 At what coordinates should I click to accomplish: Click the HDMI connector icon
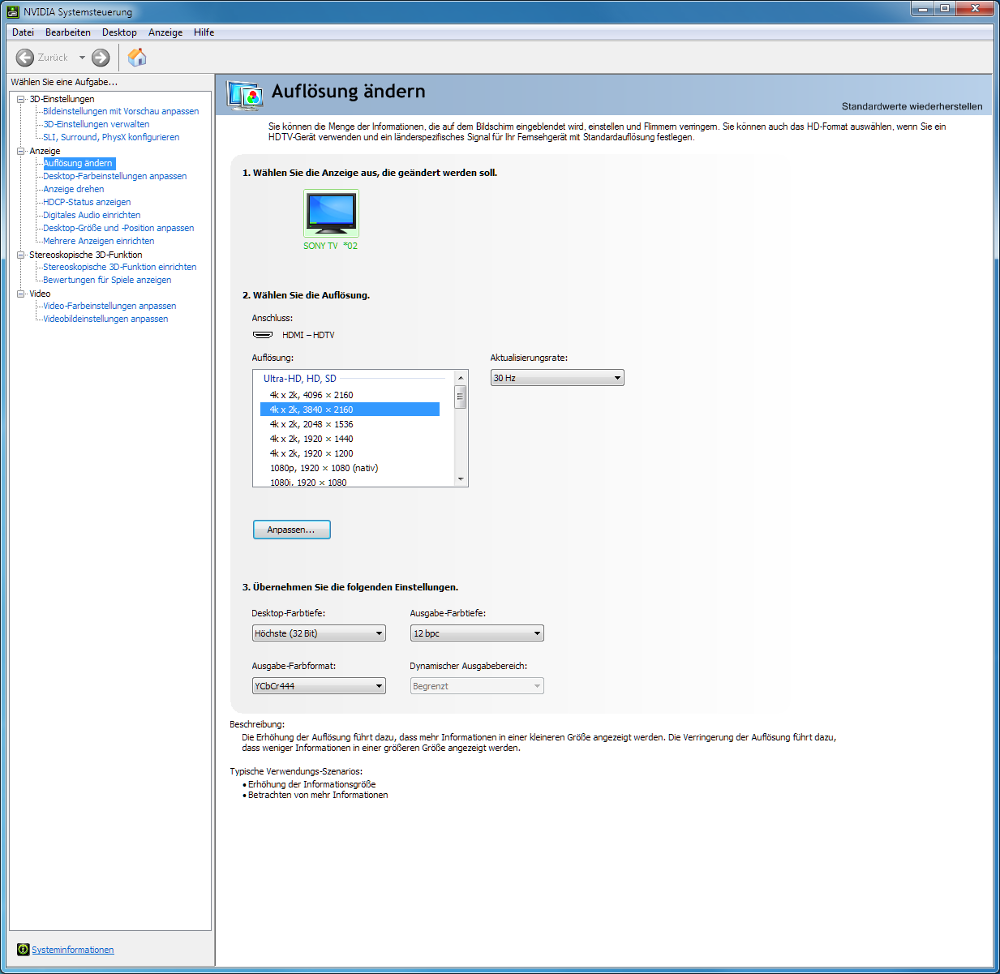click(263, 335)
